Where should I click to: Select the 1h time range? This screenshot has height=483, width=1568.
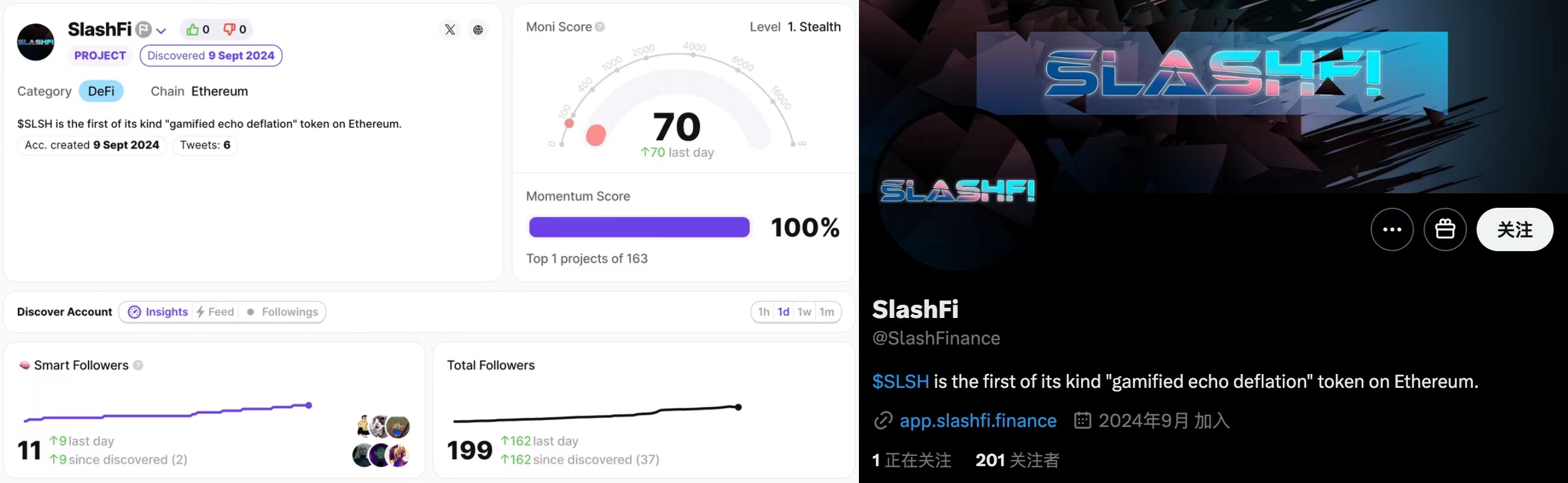pos(763,312)
